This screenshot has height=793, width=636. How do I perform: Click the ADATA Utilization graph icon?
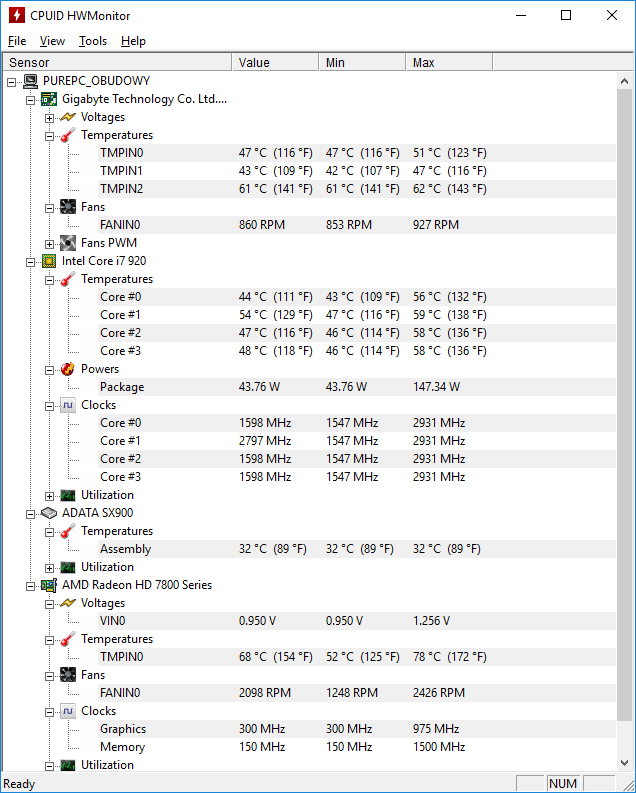point(68,567)
